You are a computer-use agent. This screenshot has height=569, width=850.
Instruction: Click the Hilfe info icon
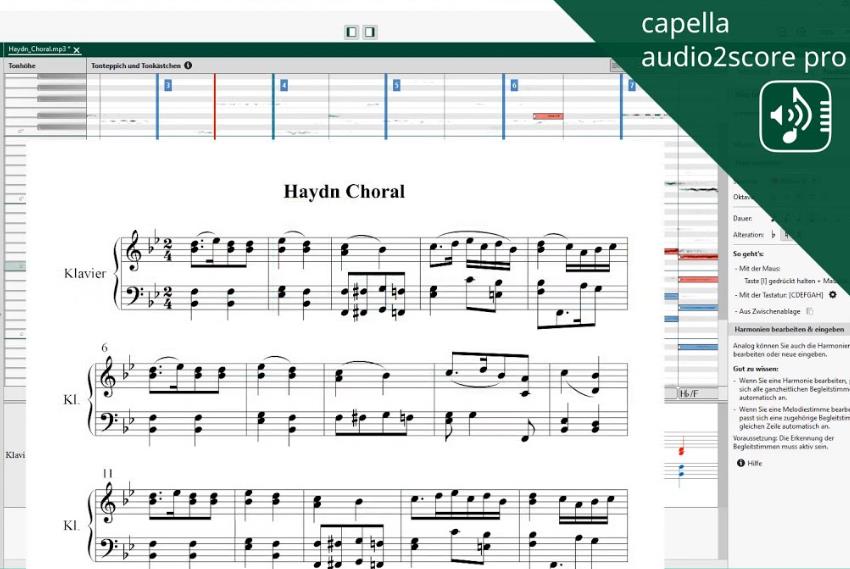coord(740,463)
